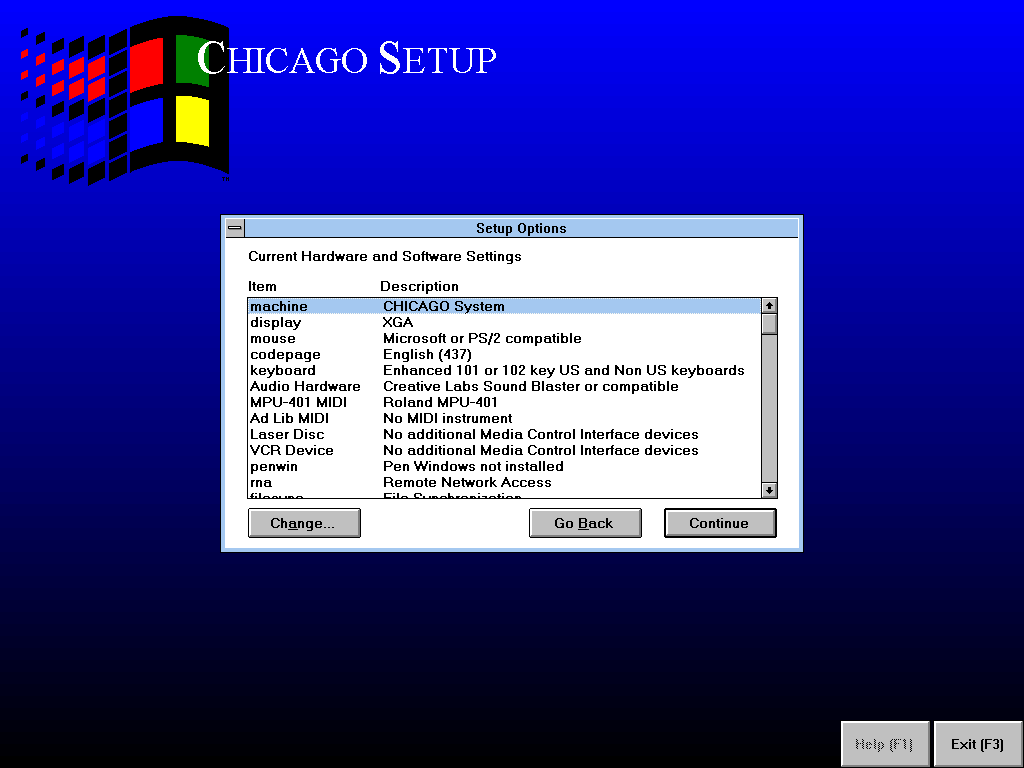The height and width of the screenshot is (768, 1024).
Task: Click the list scrollbar thumb
Action: coord(769,324)
